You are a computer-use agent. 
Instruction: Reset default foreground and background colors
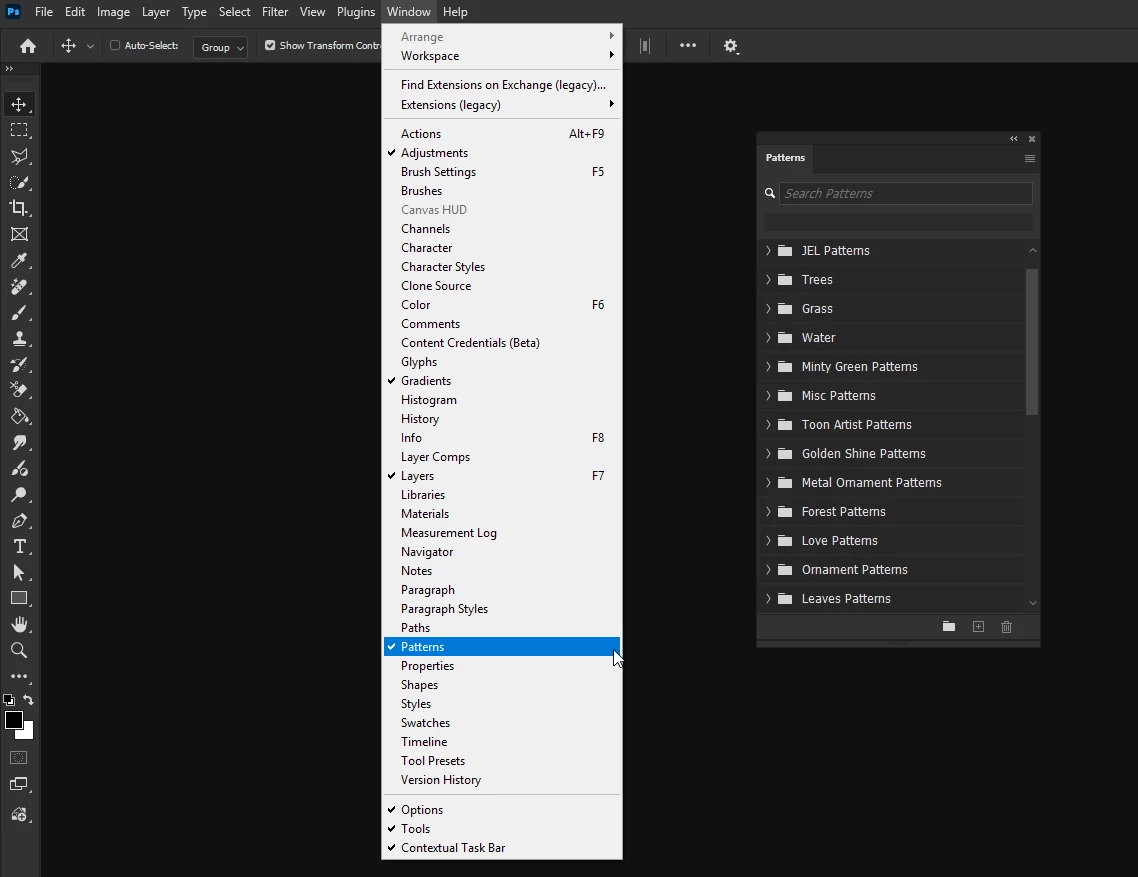coord(9,701)
